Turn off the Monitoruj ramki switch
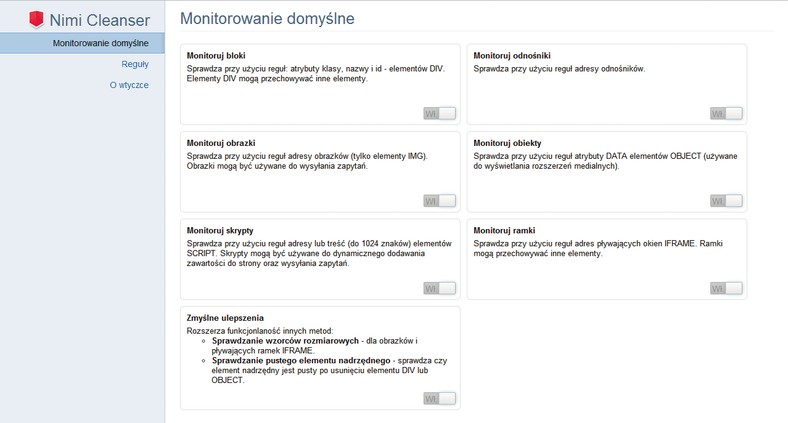Screen dimensions: 788x423 click(x=726, y=288)
